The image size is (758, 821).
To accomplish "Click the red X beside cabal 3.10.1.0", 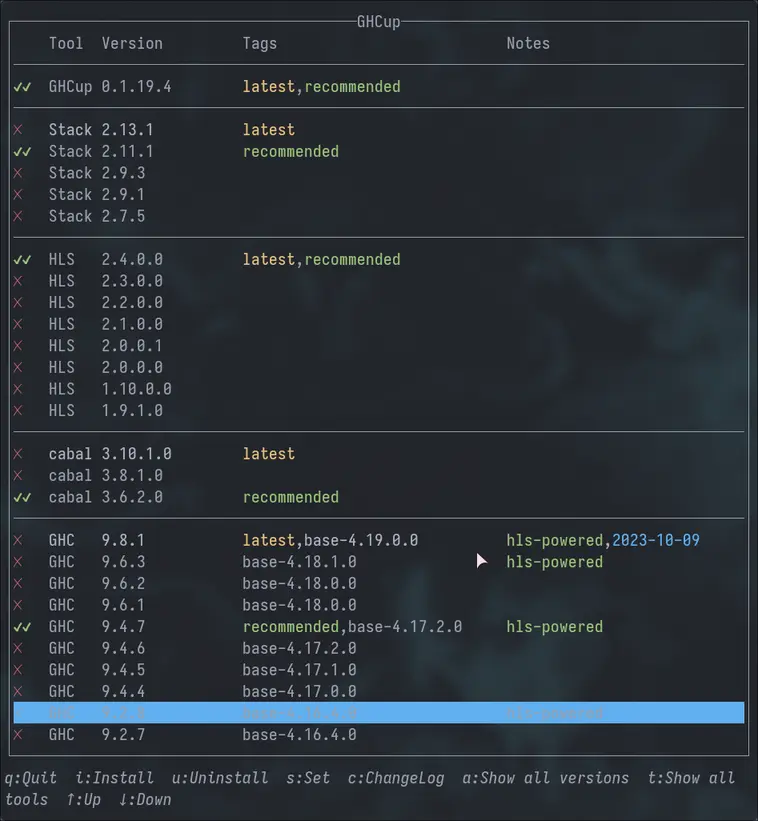I will 18,454.
